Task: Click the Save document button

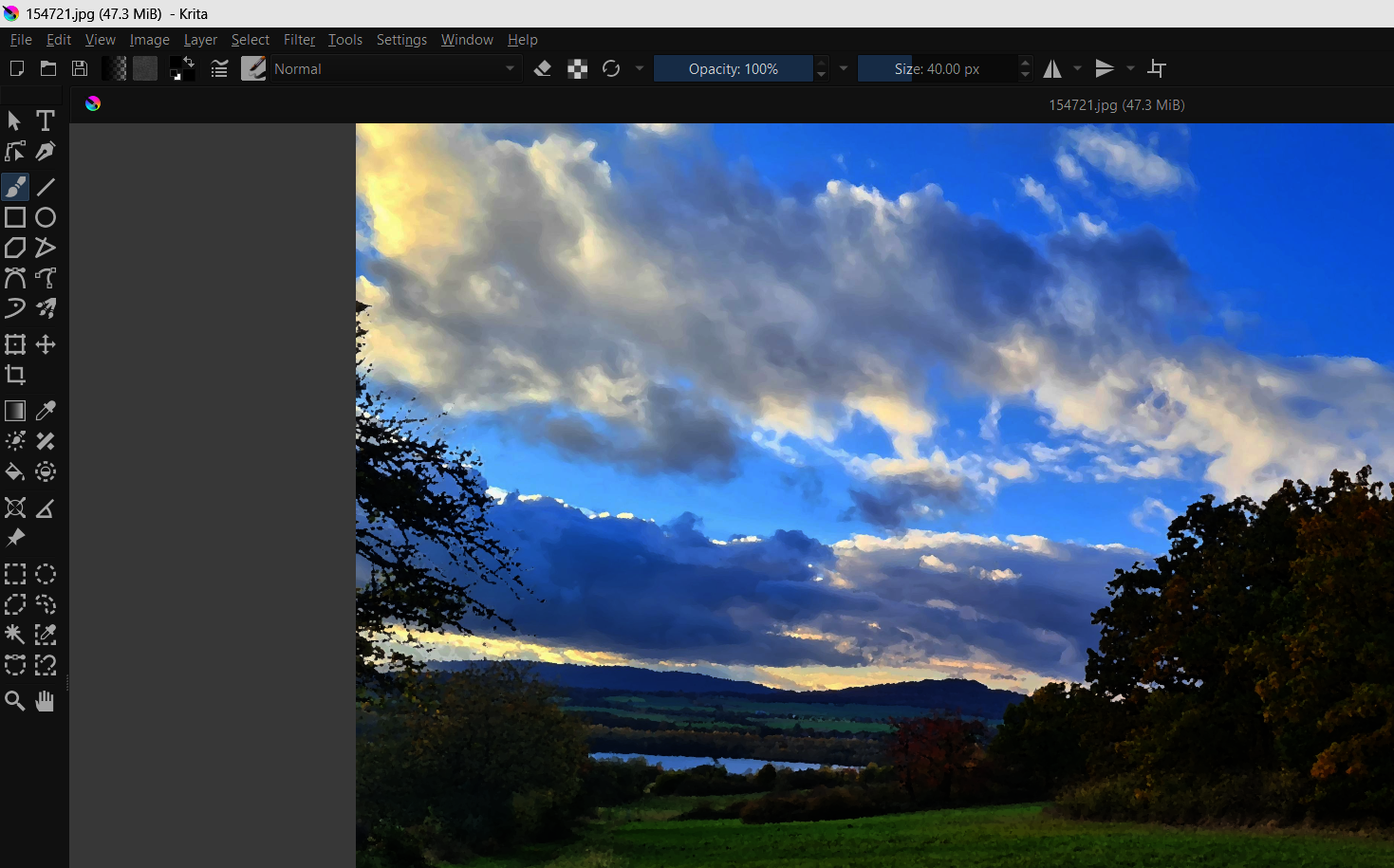Action: click(x=80, y=68)
